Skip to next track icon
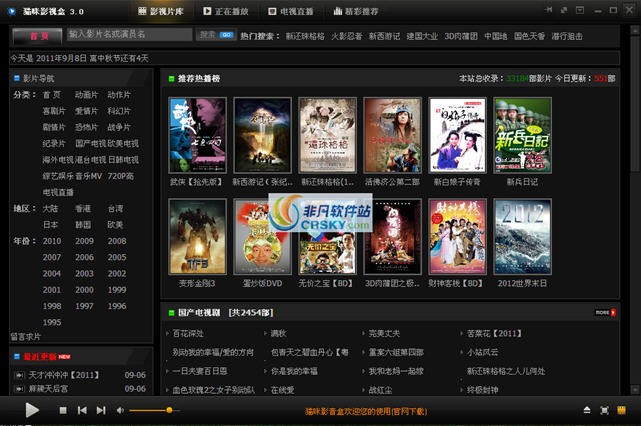 [100, 410]
